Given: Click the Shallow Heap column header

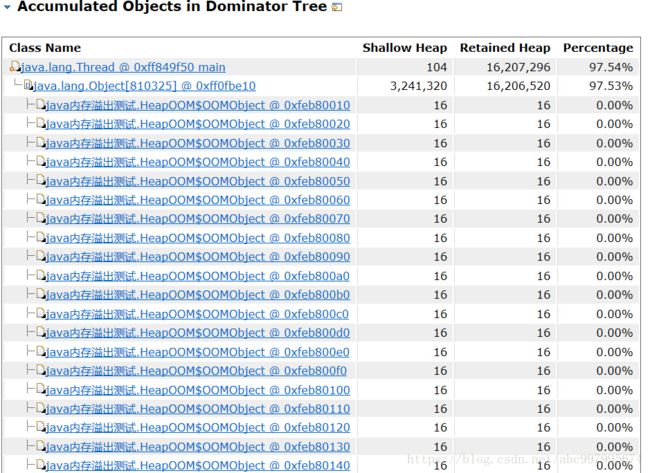Looking at the screenshot, I should point(405,48).
